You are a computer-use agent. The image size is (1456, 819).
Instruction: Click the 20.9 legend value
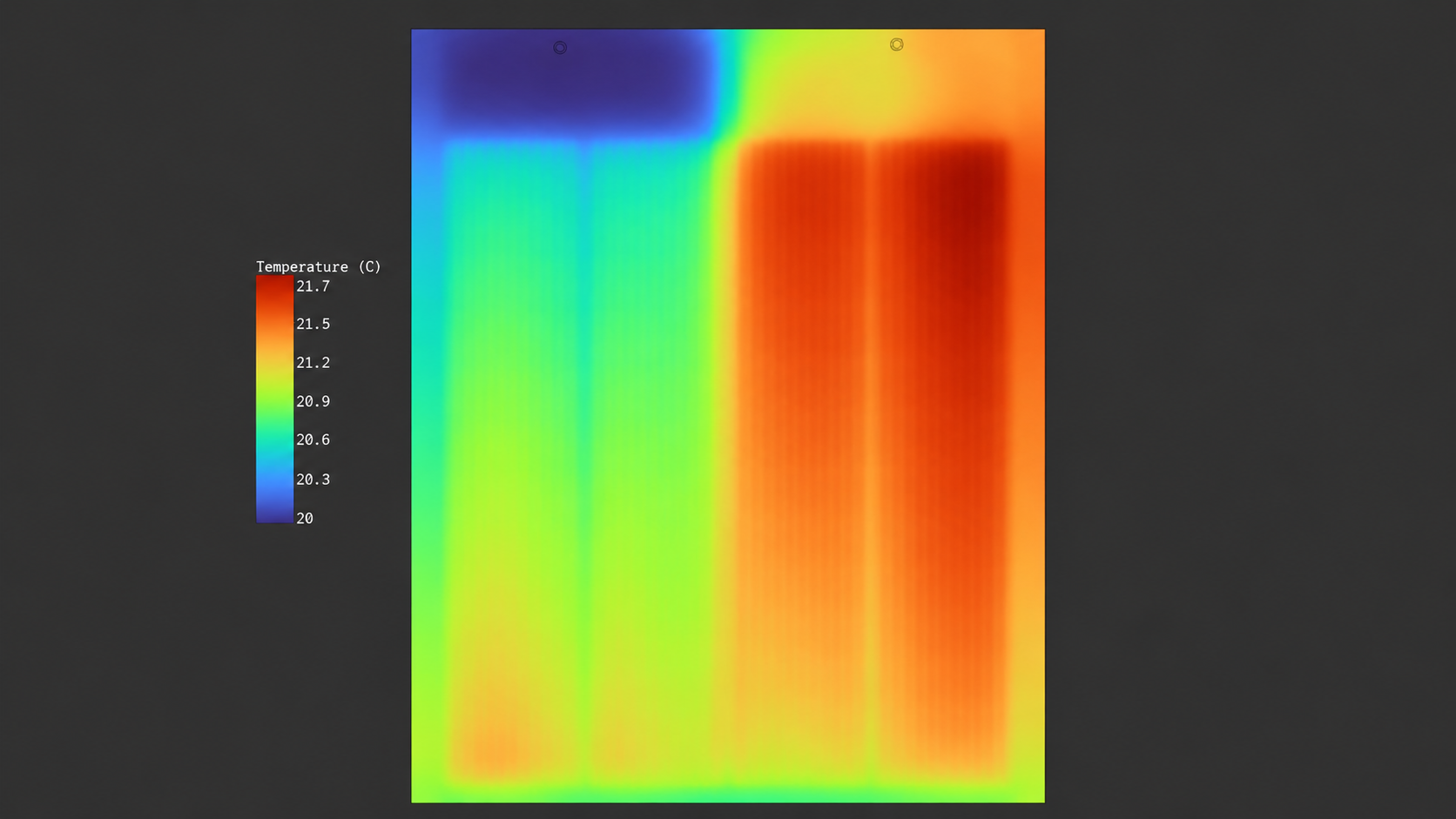(313, 401)
